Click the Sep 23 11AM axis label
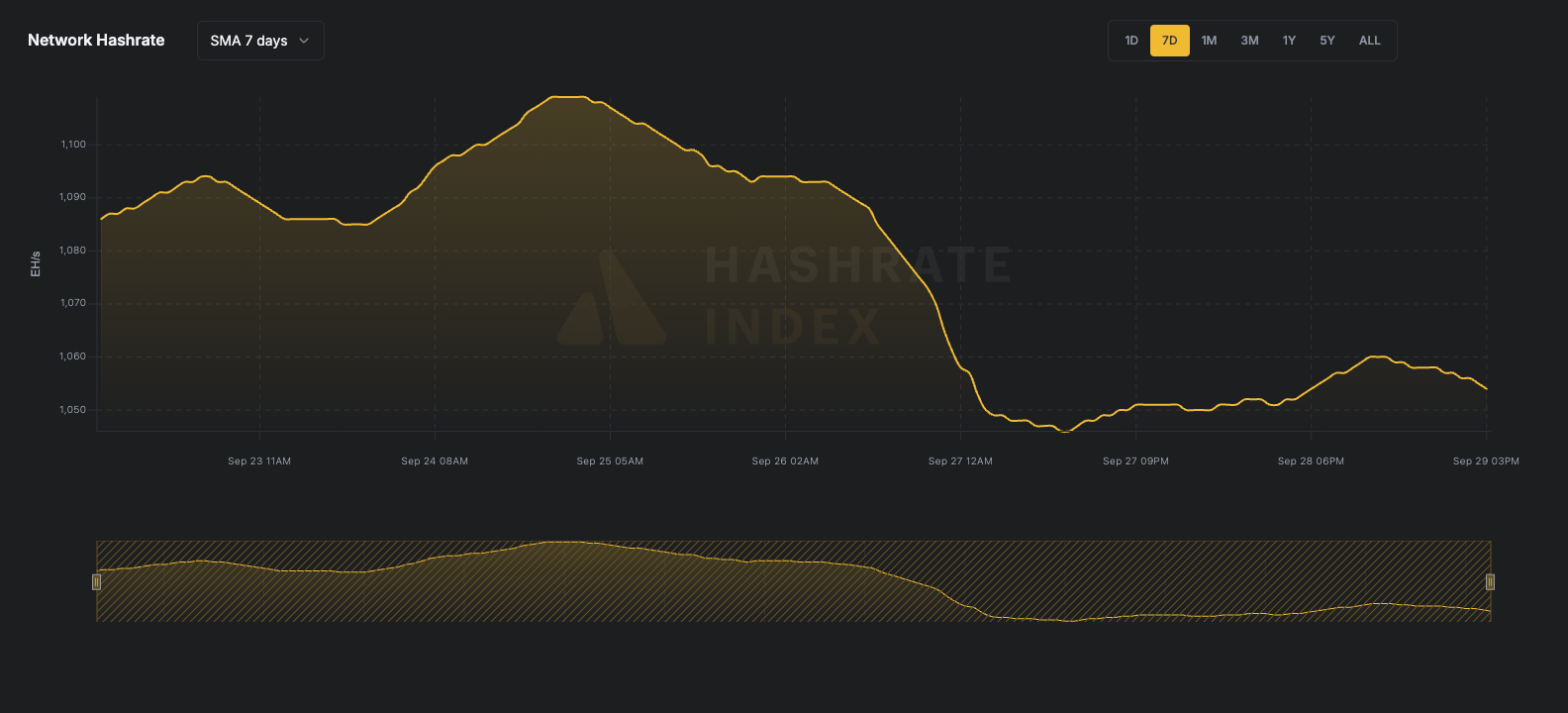The width and height of the screenshot is (1568, 713). (259, 461)
